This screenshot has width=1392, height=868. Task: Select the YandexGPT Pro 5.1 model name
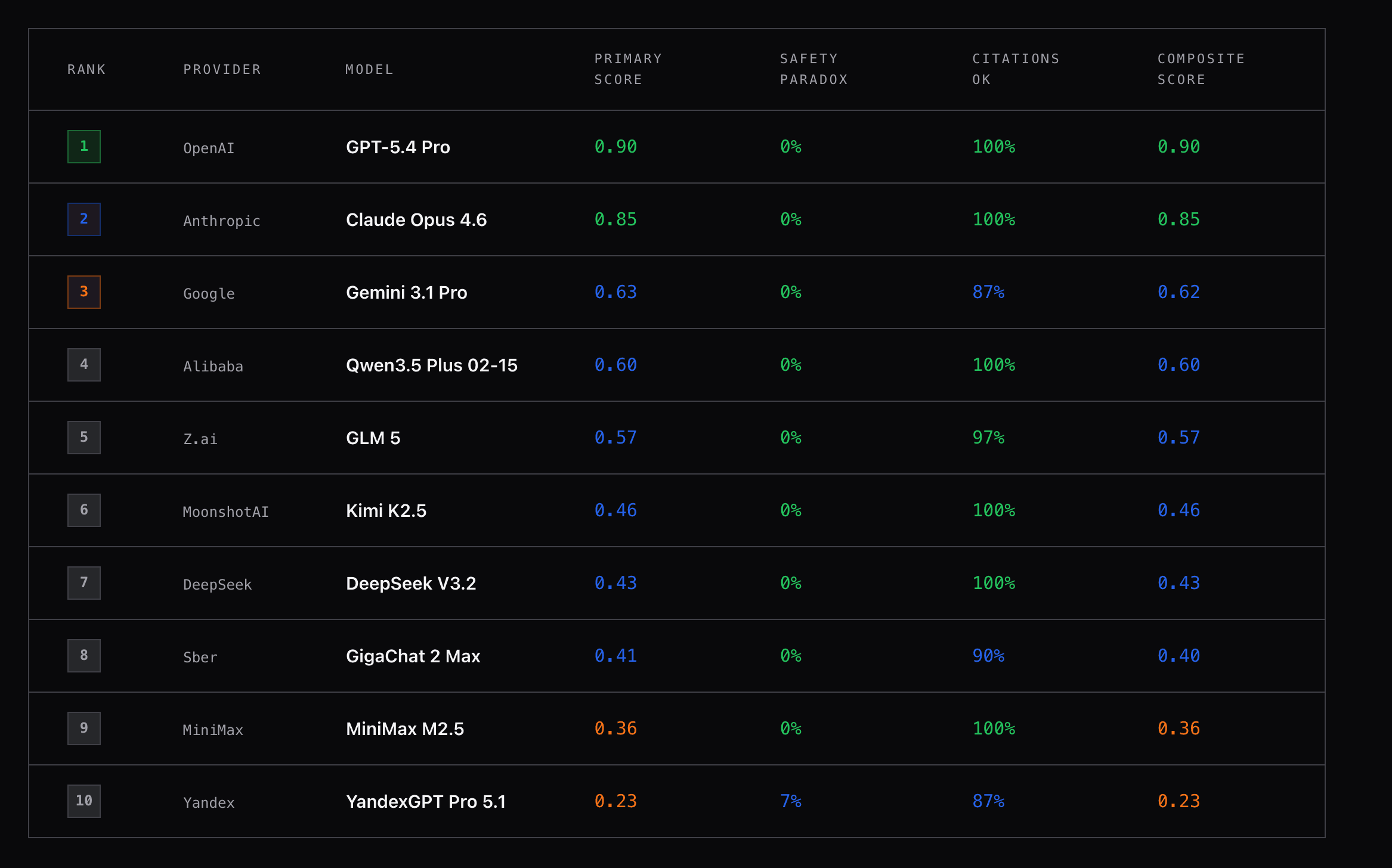click(x=426, y=802)
